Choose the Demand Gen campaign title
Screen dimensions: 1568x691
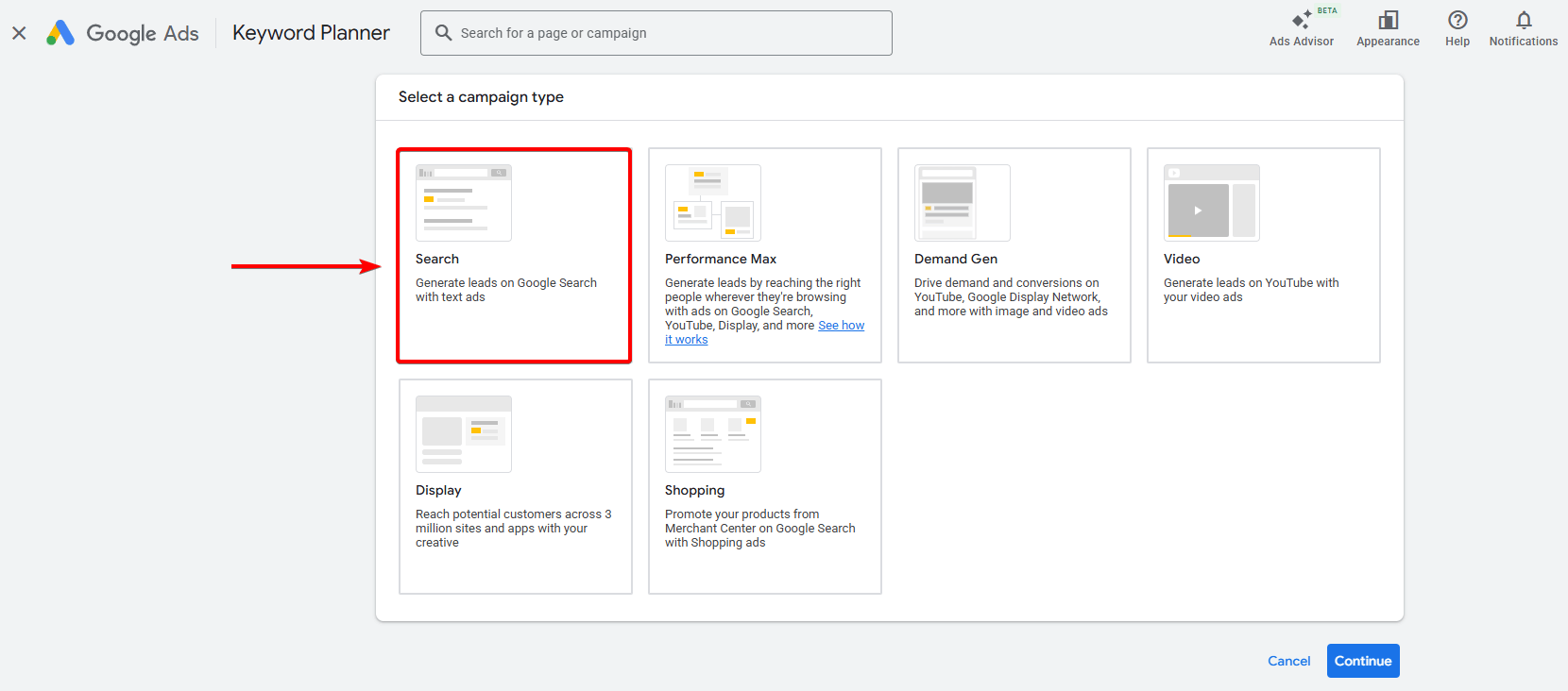[x=956, y=259]
